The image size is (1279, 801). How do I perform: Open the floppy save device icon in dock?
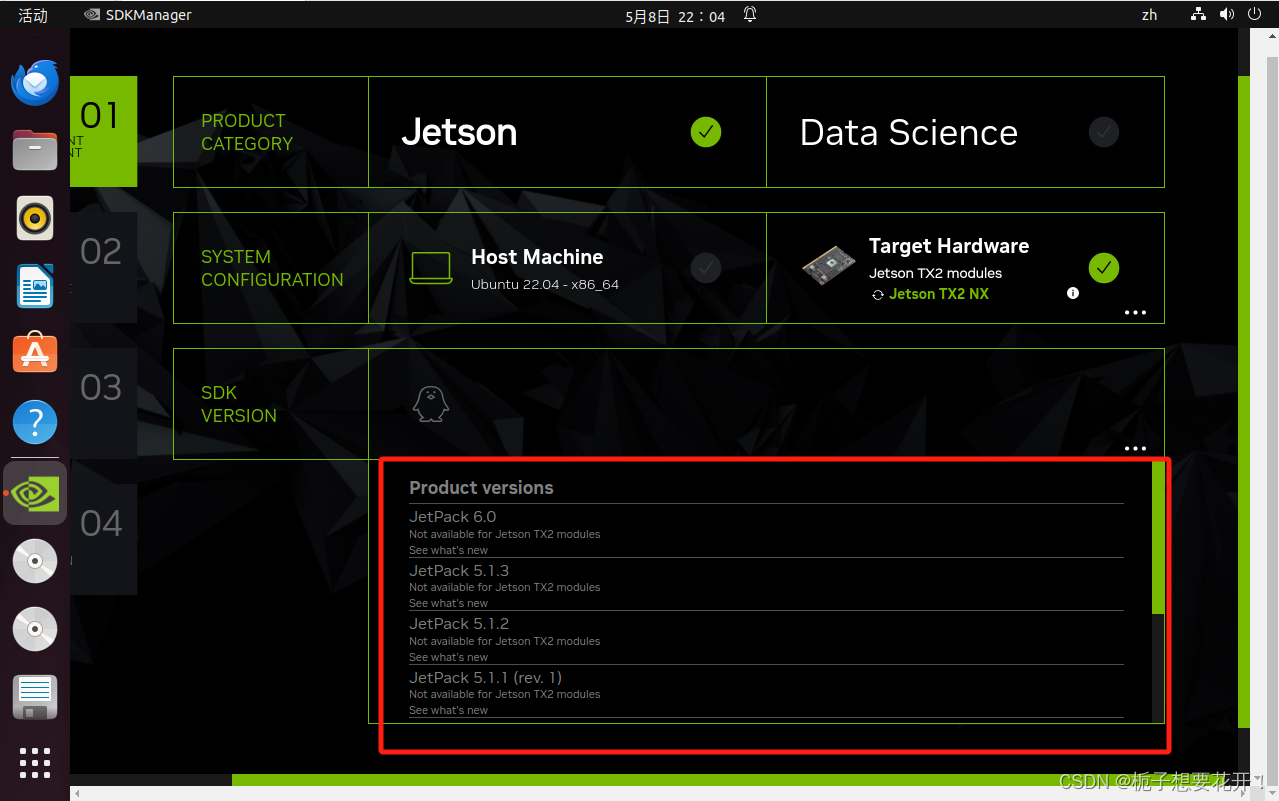point(35,697)
